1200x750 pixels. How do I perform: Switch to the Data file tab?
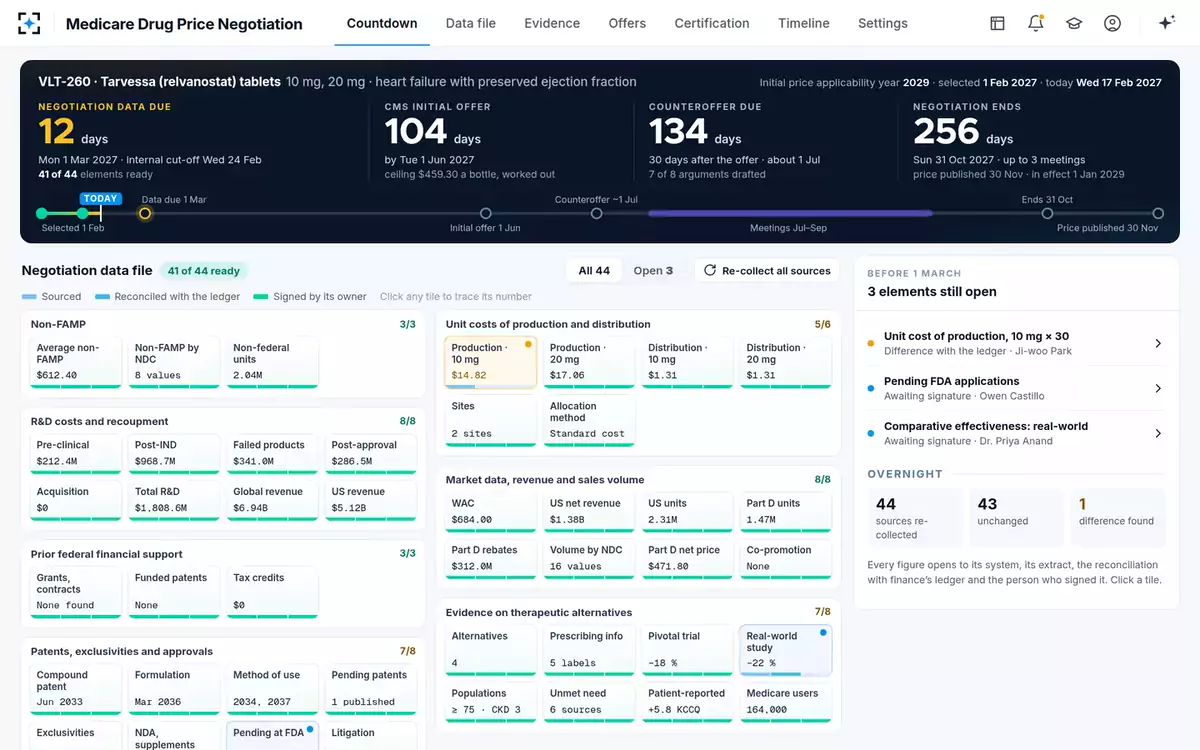tap(471, 23)
